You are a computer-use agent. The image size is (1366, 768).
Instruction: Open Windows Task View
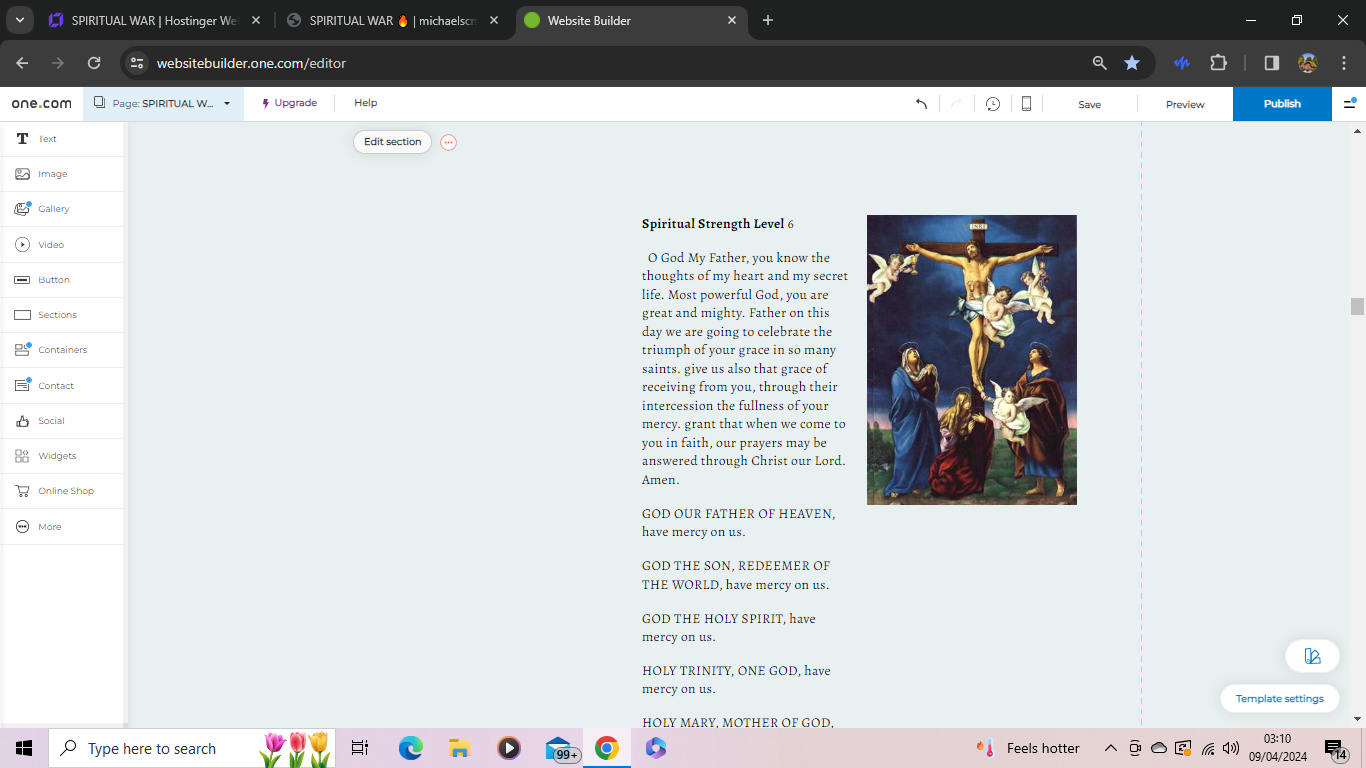[360, 748]
